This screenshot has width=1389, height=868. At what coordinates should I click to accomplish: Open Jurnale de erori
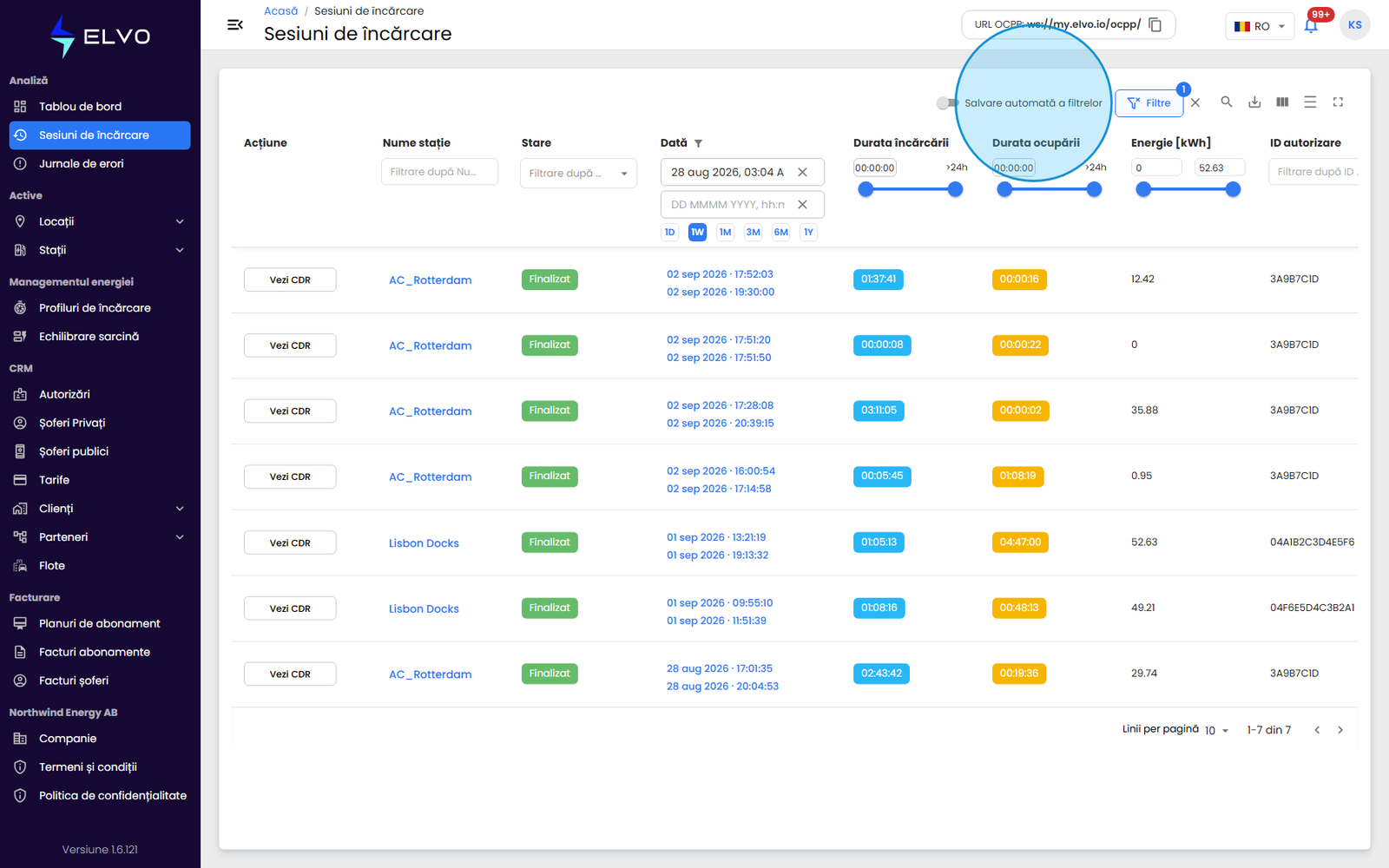pyautogui.click(x=100, y=164)
